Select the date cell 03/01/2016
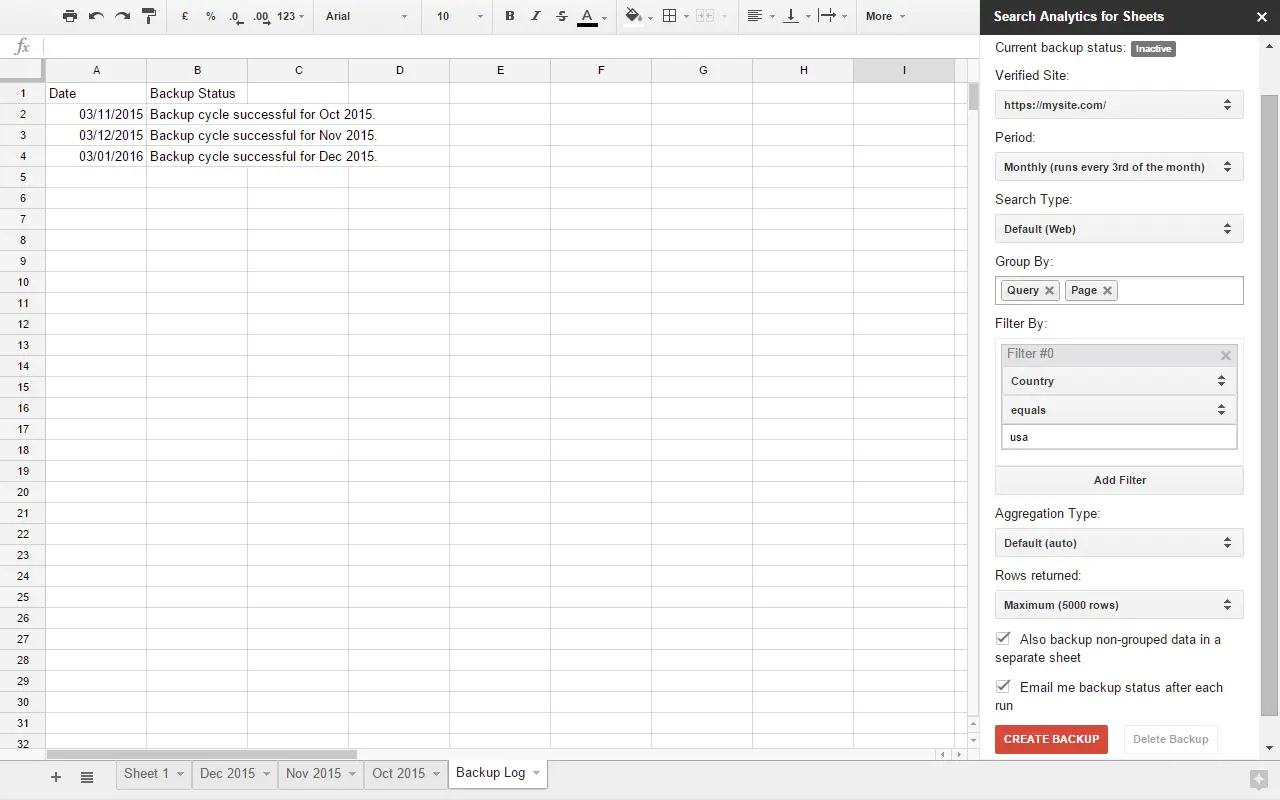 click(96, 156)
